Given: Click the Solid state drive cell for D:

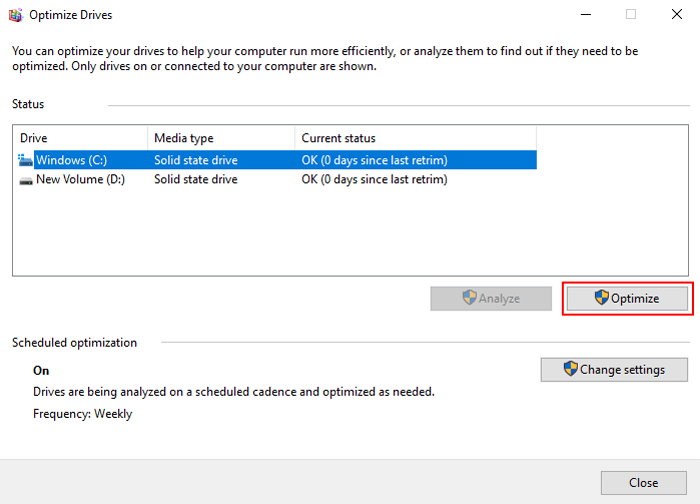Looking at the screenshot, I should pyautogui.click(x=195, y=180).
